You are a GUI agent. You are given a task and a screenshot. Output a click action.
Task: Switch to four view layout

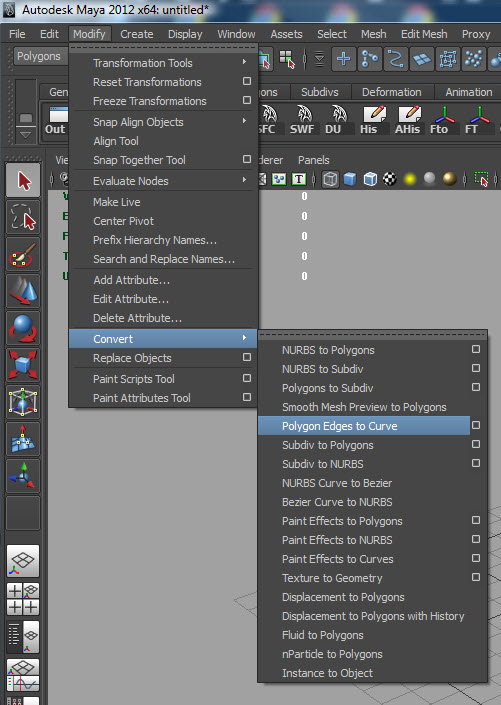23,599
